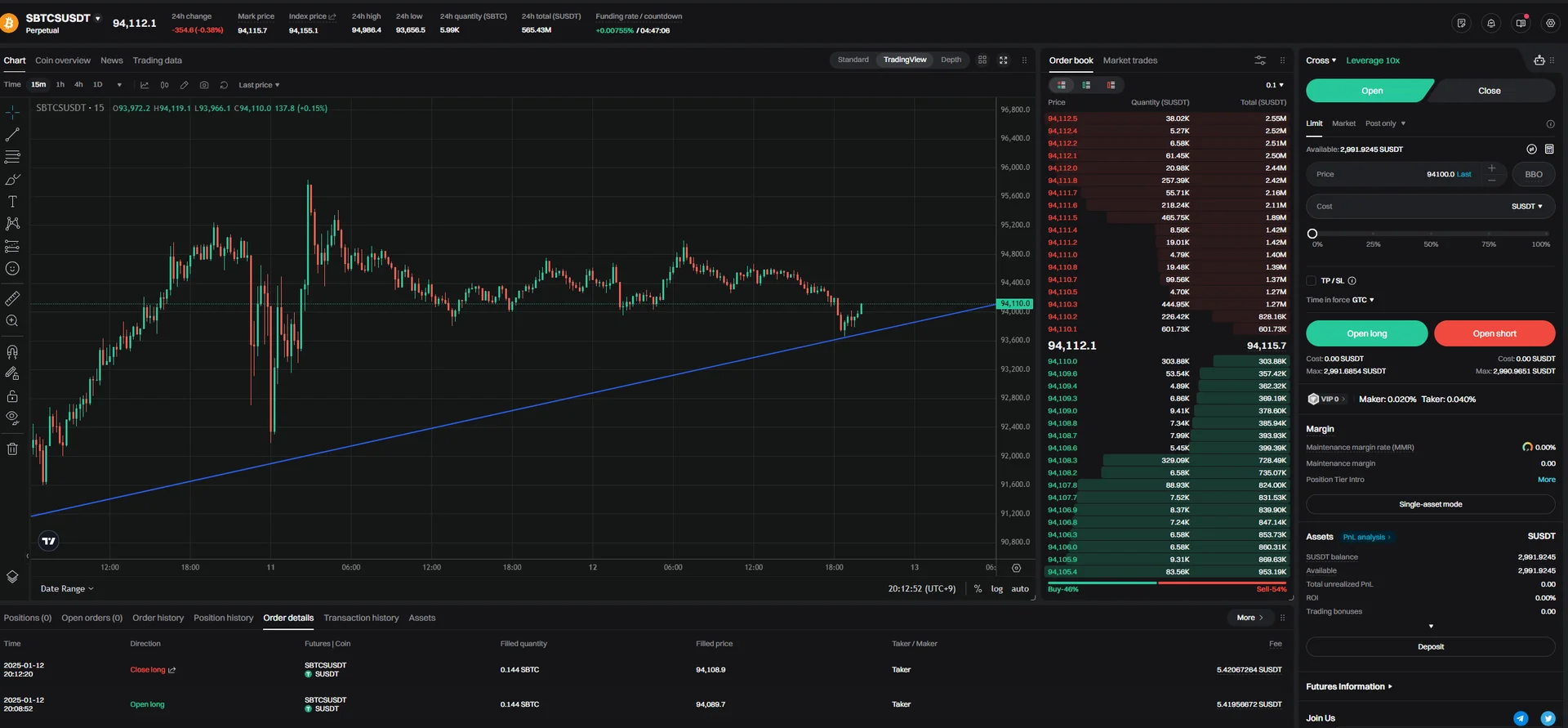Show only sell orders in order book
The width and height of the screenshot is (1568, 728).
pyautogui.click(x=1111, y=85)
